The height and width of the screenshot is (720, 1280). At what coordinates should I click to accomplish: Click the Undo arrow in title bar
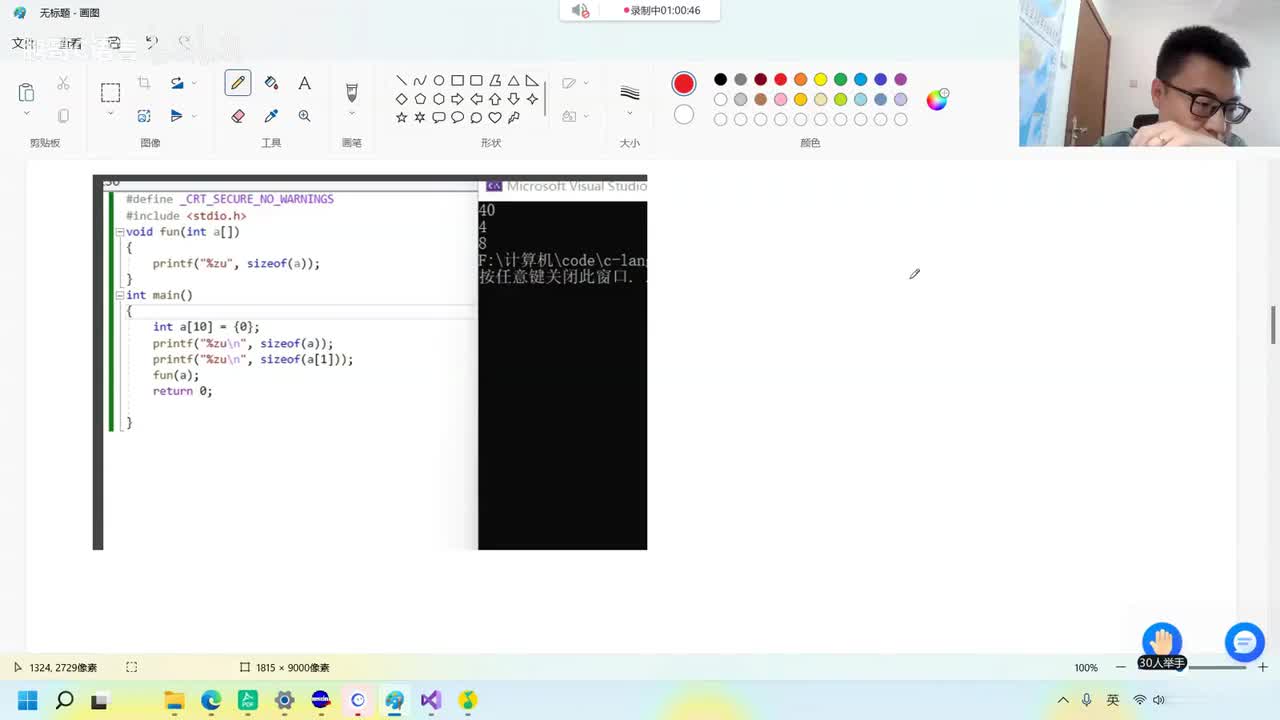pyautogui.click(x=151, y=42)
